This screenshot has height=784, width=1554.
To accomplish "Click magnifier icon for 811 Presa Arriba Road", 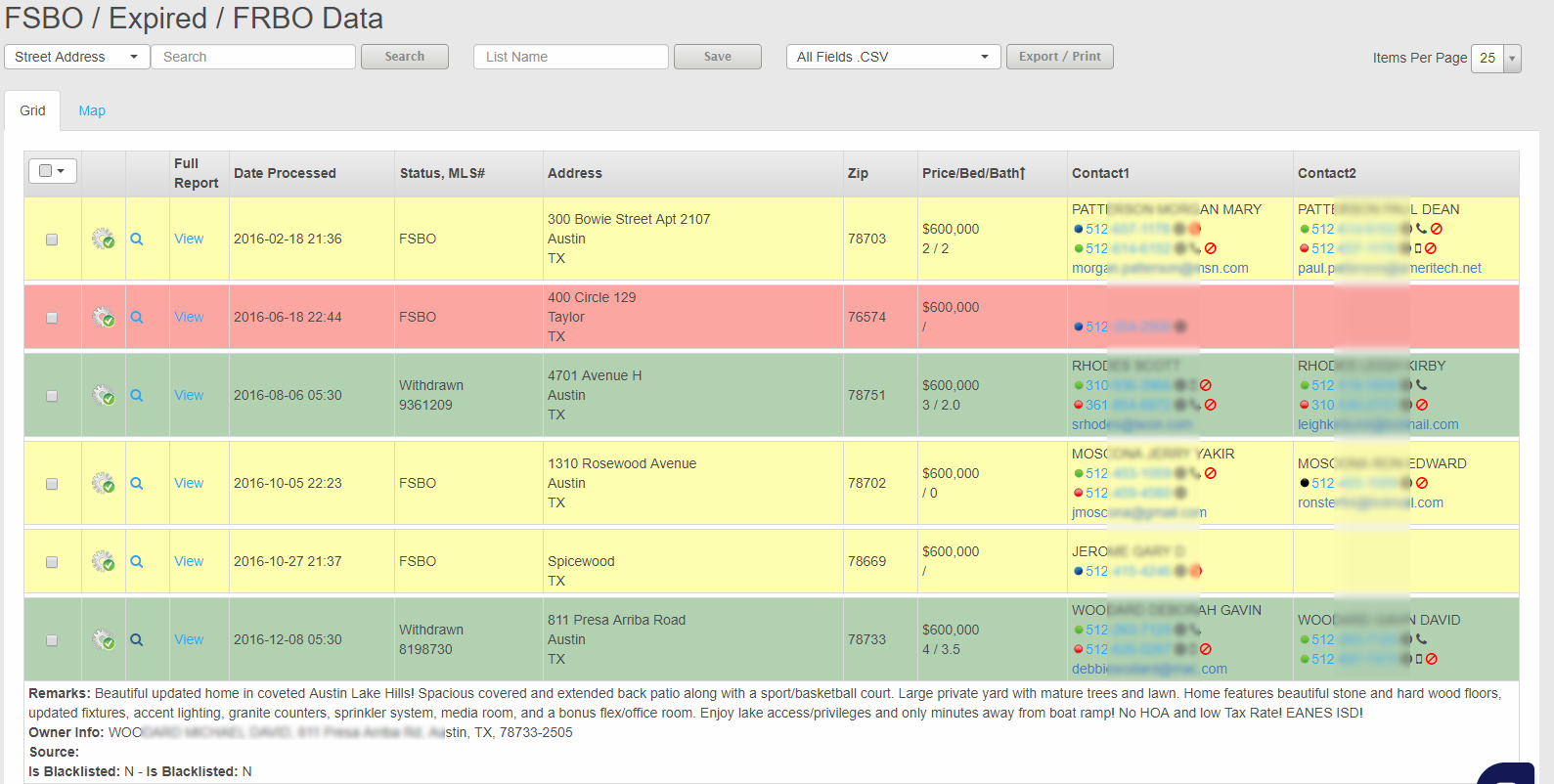I will click(137, 639).
